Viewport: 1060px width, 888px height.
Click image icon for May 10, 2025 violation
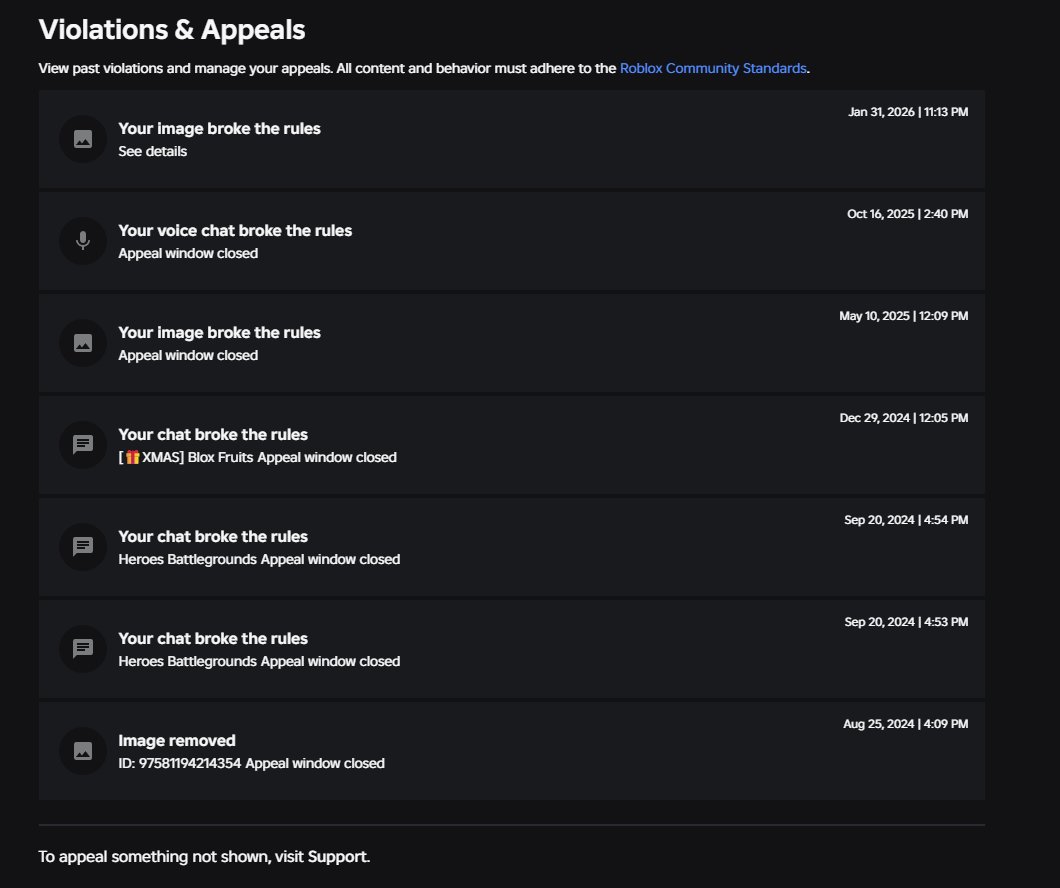coord(83,343)
